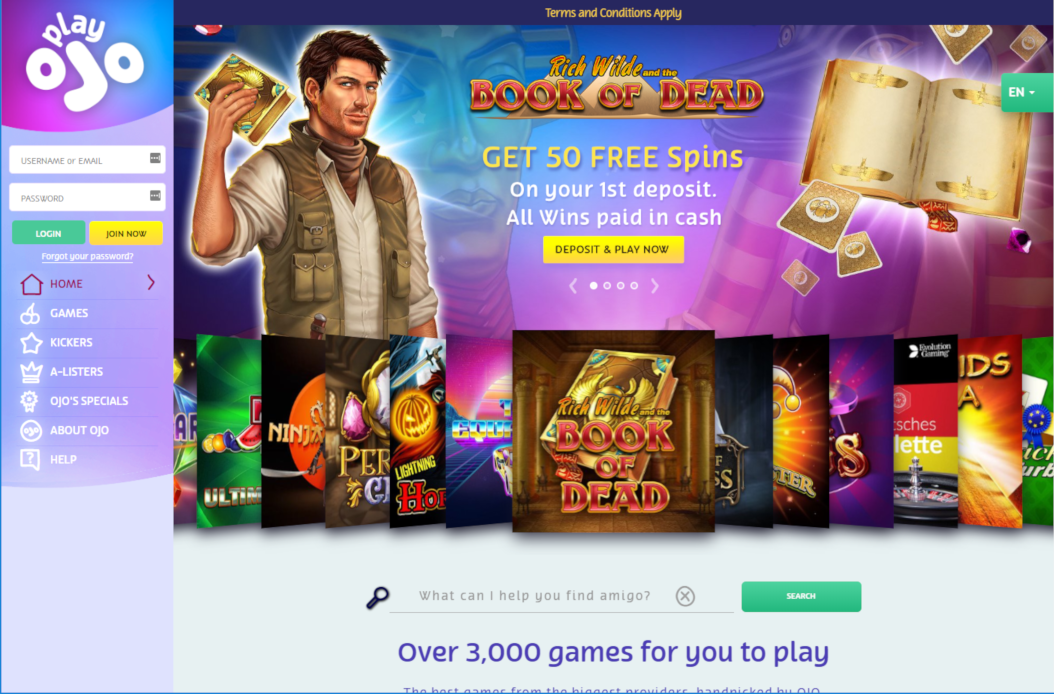Click the question mark Help icon
This screenshot has height=694, width=1054.
30,459
